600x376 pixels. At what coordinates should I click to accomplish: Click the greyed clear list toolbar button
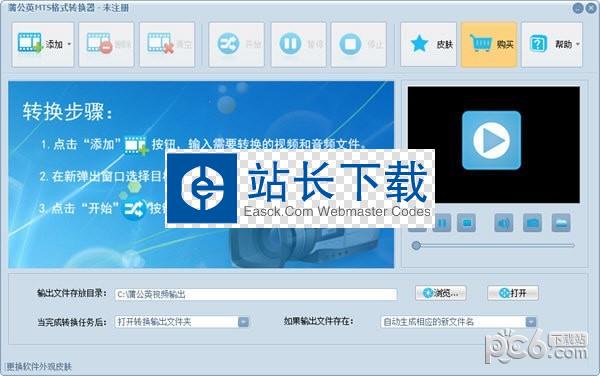tap(167, 44)
